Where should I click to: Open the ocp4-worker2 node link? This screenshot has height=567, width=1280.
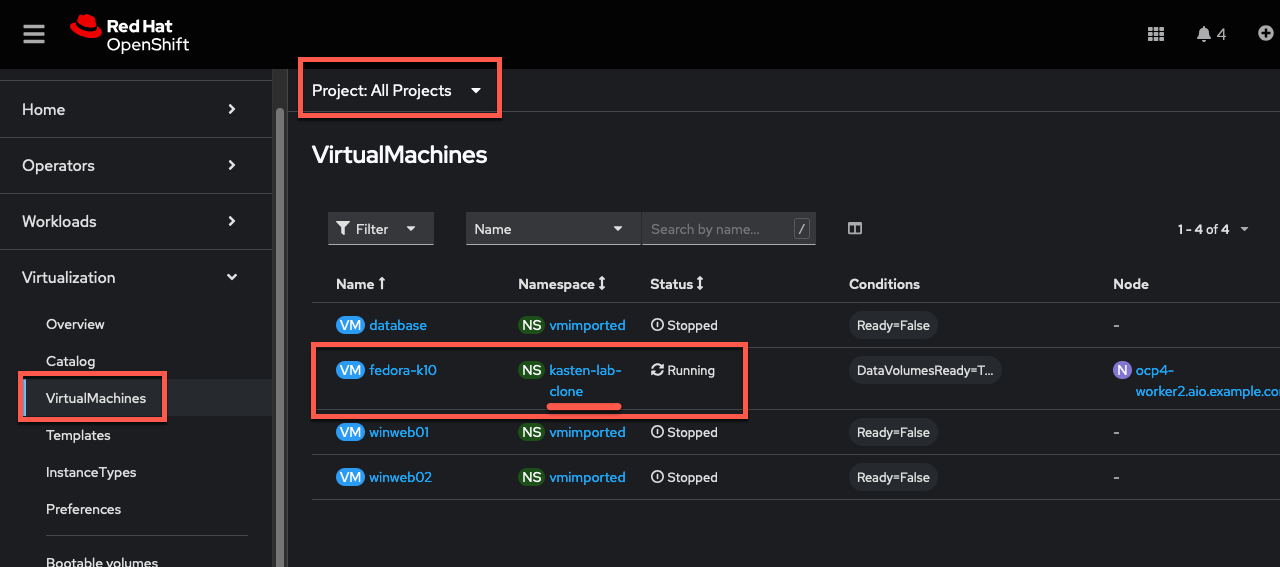point(1207,380)
